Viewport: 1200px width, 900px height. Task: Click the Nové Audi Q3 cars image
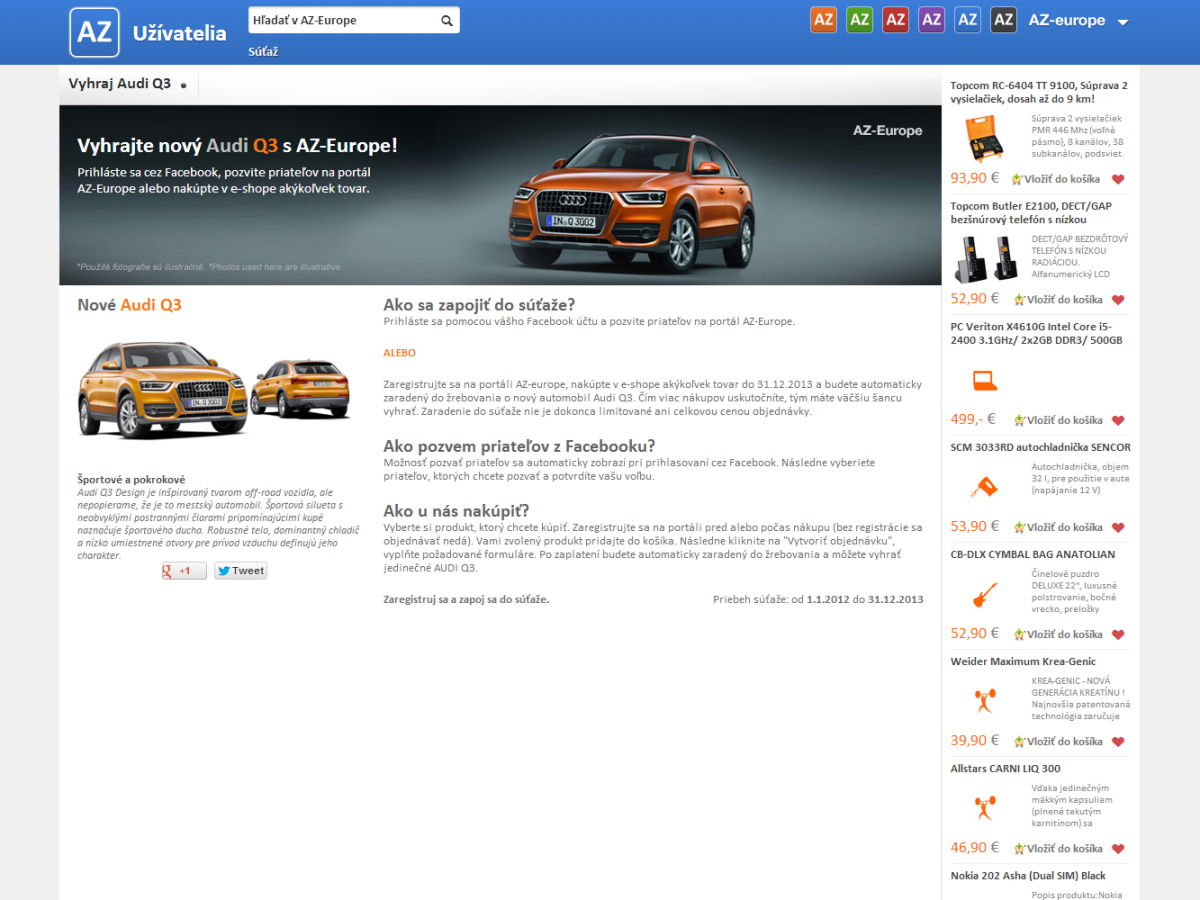pyautogui.click(x=214, y=388)
